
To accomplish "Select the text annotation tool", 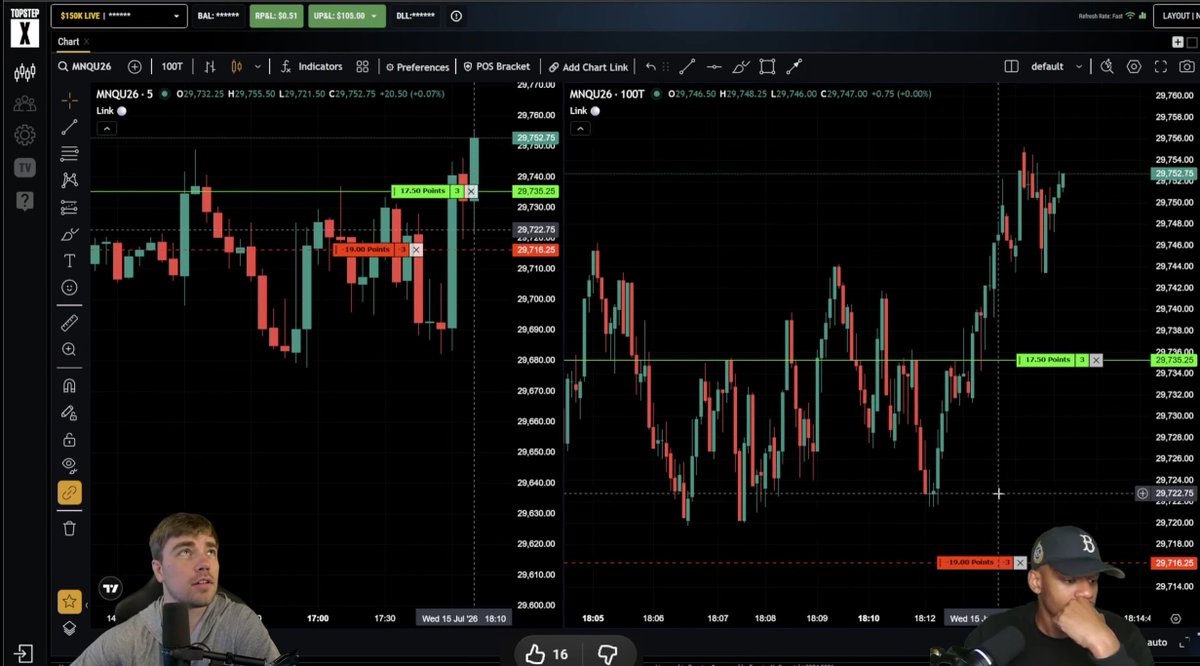I will pos(69,261).
